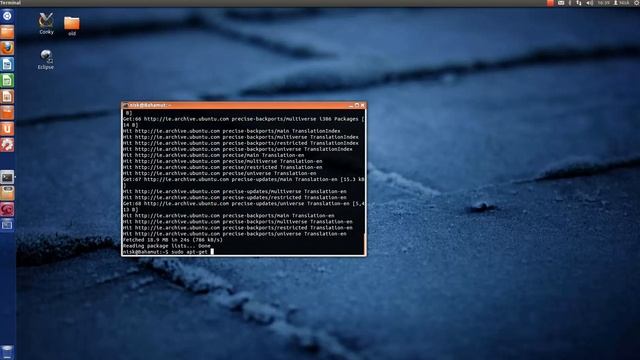Click 'Hit precise-backports/universe Translation-en' last line
Screen dimensions: 640x360
coord(235,234)
